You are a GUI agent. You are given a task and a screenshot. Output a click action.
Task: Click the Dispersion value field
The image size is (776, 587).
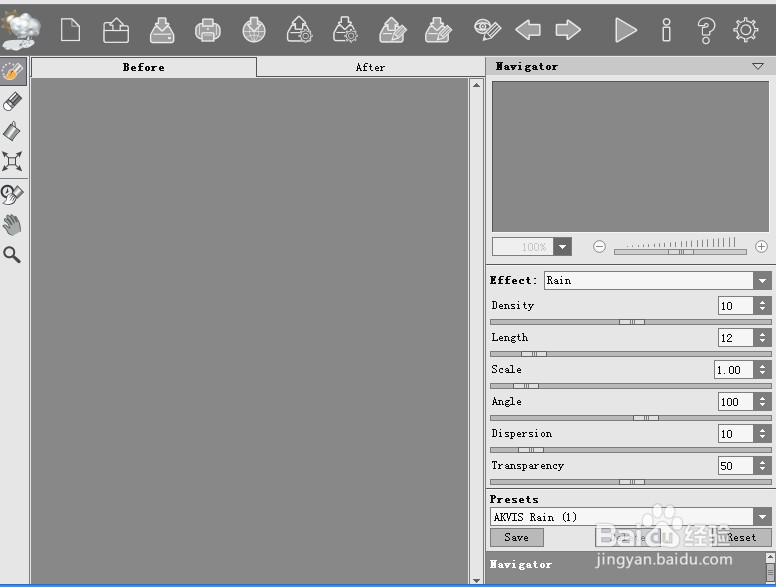(x=735, y=434)
